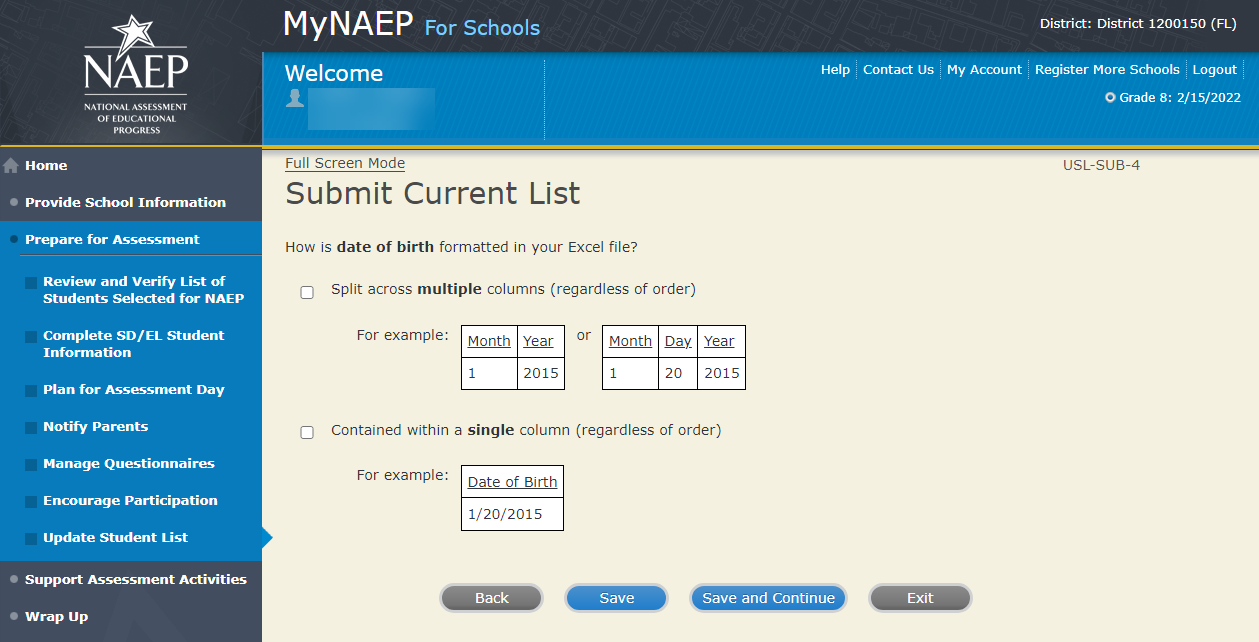Viewport: 1259px width, 642px height.
Task: Open Complete SD/EL Student Information page
Action: click(133, 344)
